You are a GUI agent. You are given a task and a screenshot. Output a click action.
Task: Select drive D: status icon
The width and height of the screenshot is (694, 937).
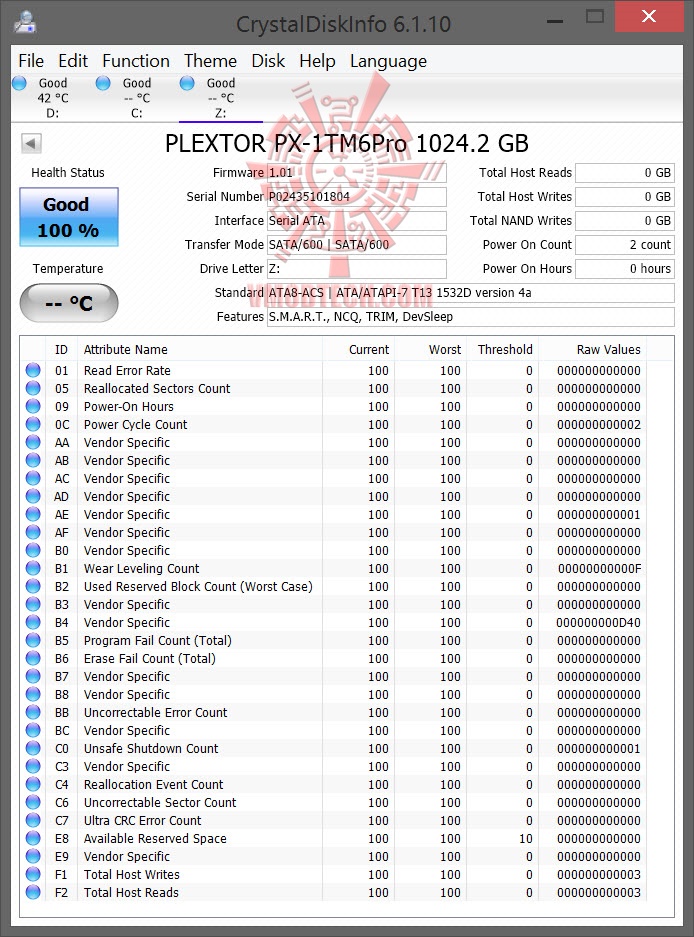pos(19,83)
